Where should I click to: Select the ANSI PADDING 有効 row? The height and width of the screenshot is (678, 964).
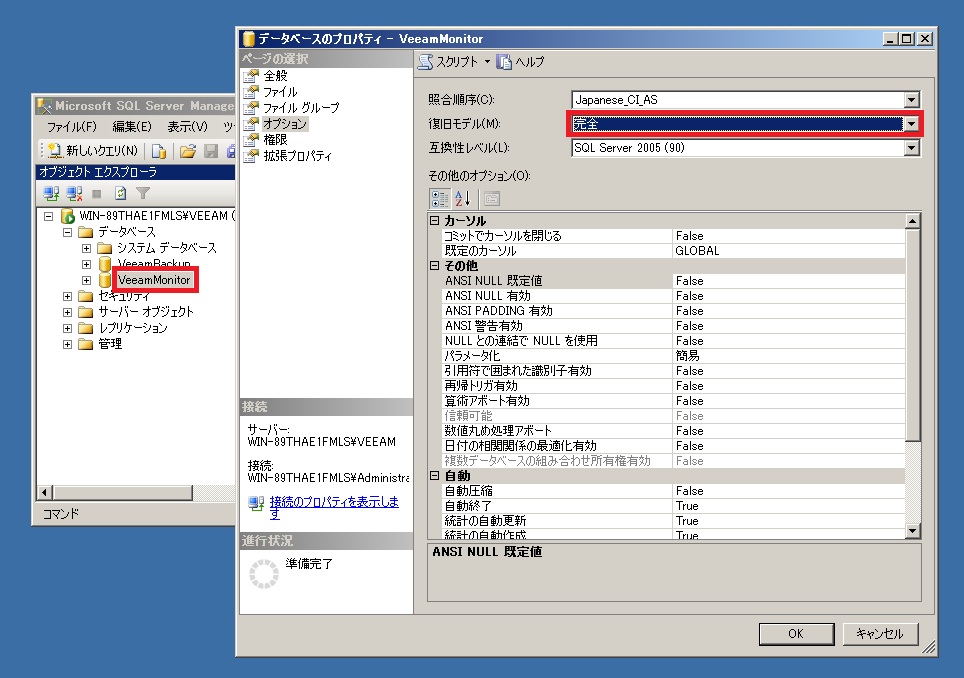click(x=674, y=311)
